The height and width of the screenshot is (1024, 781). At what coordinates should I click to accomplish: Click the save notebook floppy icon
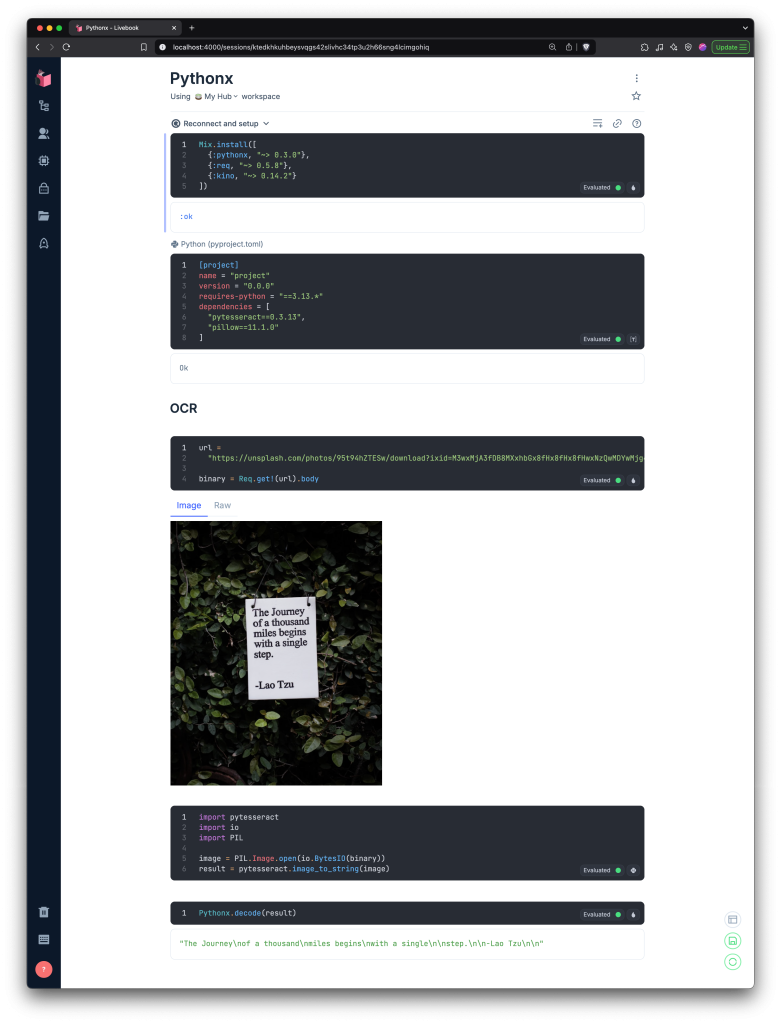(x=732, y=941)
